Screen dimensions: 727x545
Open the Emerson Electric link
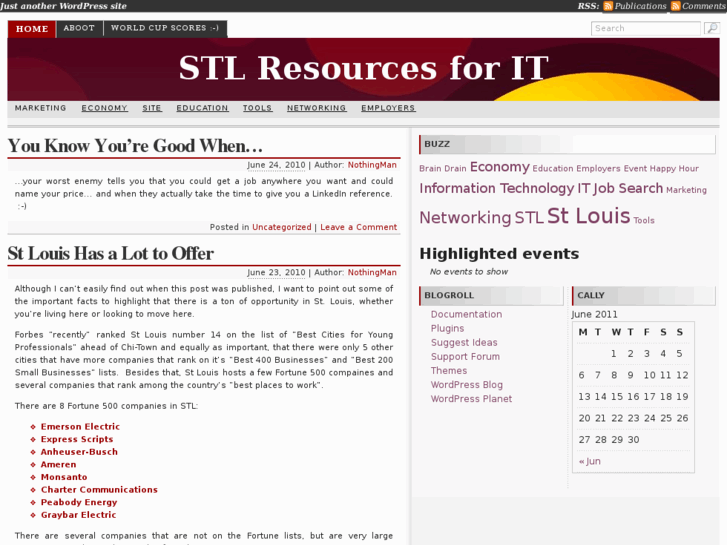[80, 426]
